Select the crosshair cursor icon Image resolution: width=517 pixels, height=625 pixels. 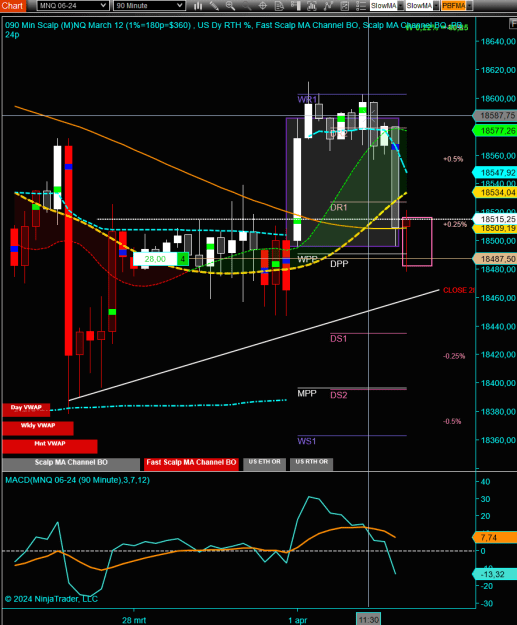click(263, 6)
